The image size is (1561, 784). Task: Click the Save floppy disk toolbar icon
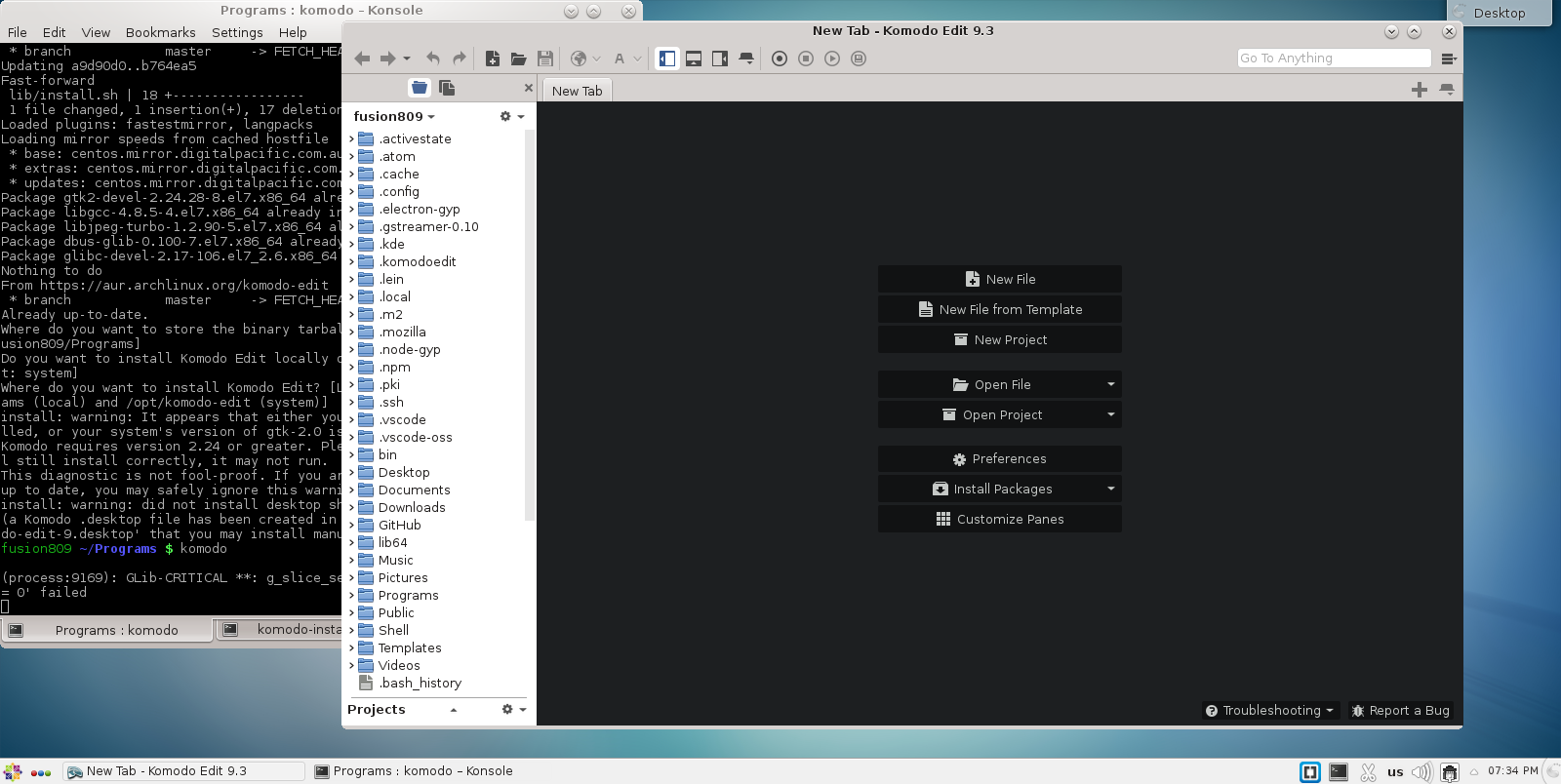[545, 59]
